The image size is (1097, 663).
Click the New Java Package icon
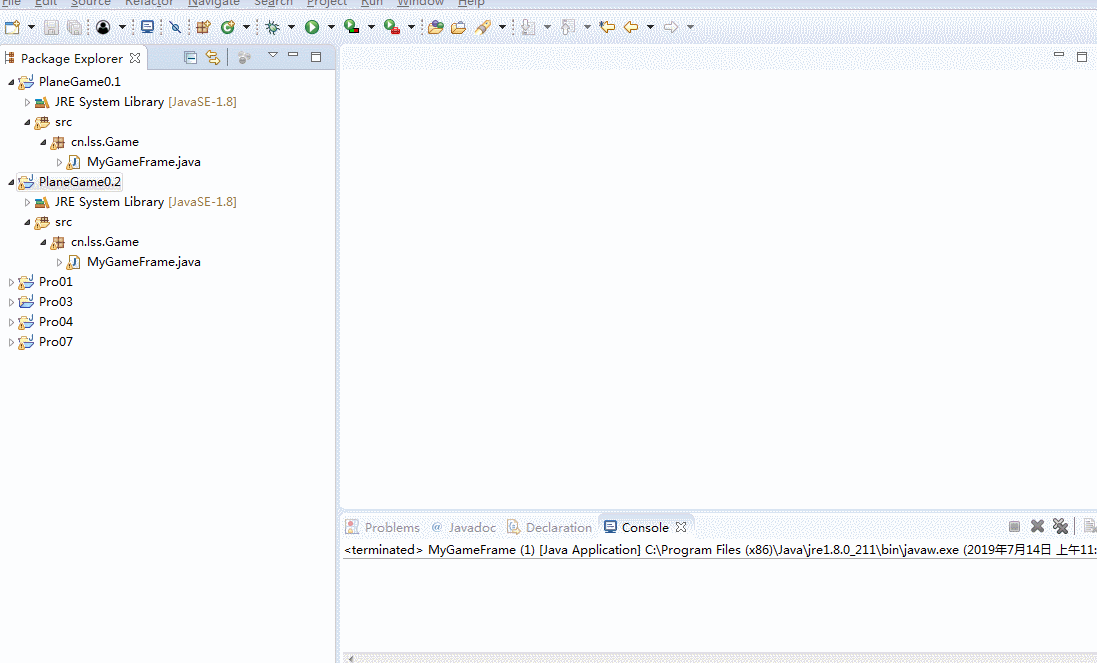coord(204,27)
